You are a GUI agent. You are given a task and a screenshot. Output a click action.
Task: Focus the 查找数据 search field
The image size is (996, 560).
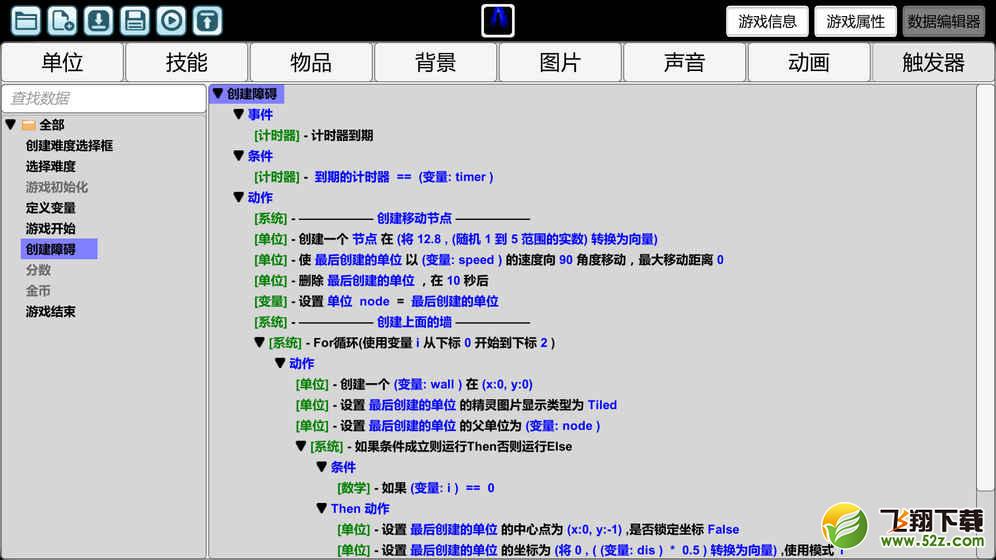(104, 98)
